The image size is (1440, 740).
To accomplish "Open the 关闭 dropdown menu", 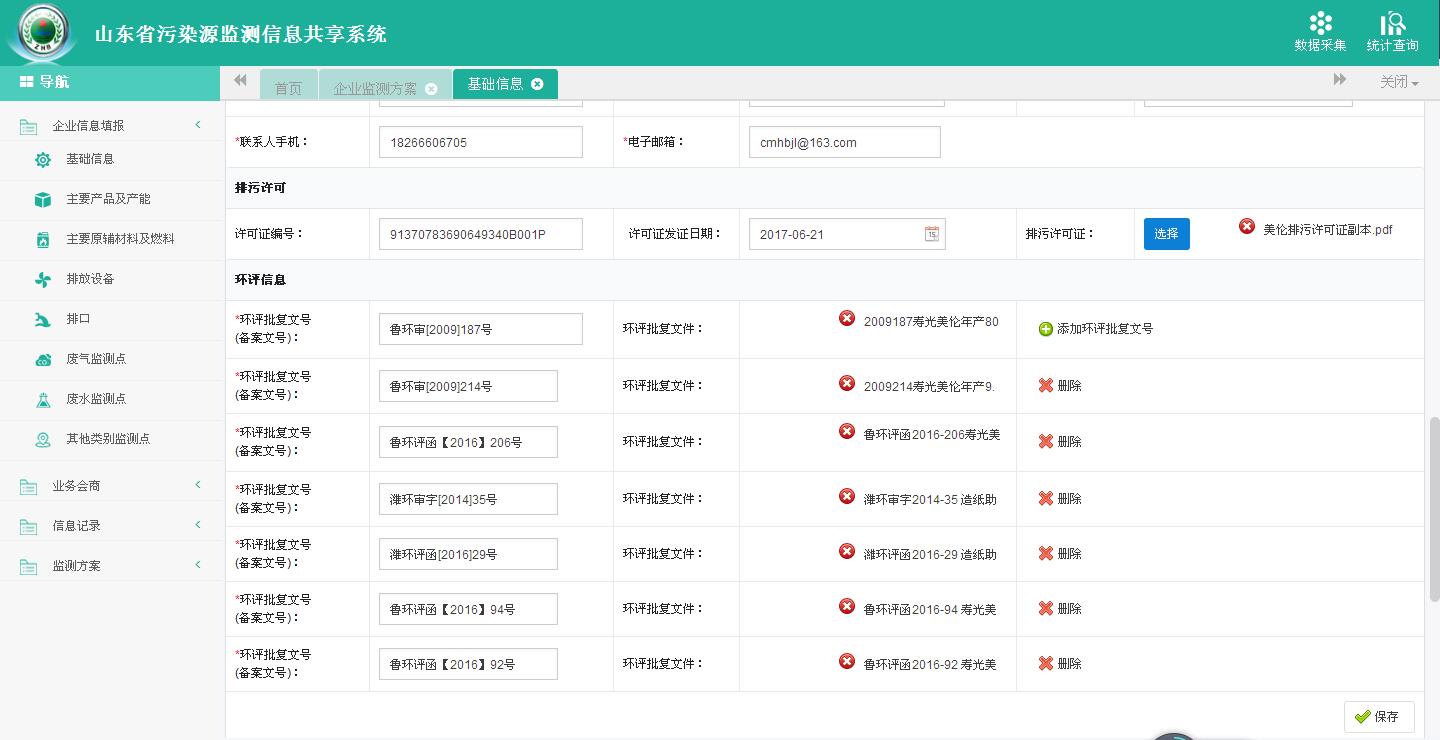I will pyautogui.click(x=1399, y=82).
